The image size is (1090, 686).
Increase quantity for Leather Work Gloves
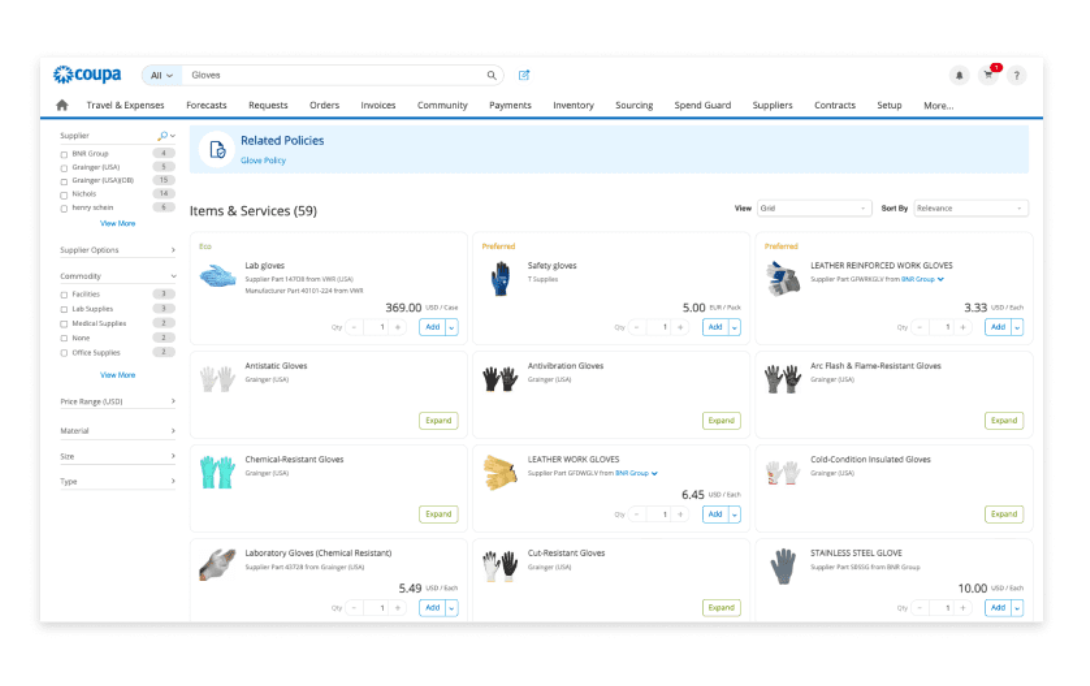coord(681,514)
